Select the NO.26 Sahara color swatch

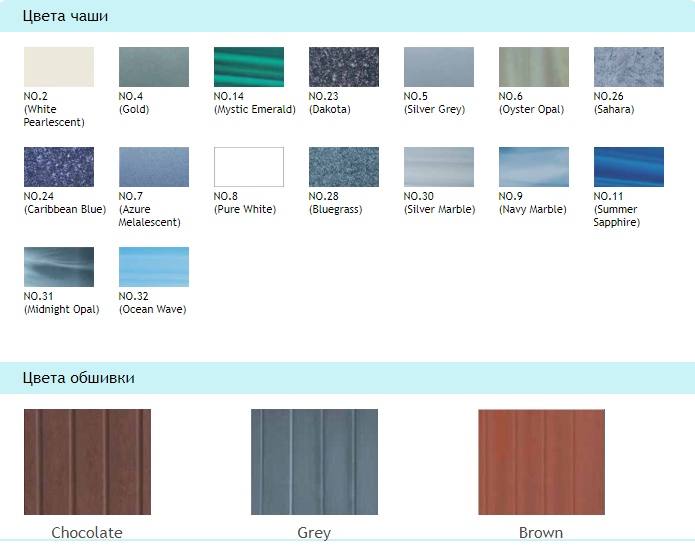(629, 67)
